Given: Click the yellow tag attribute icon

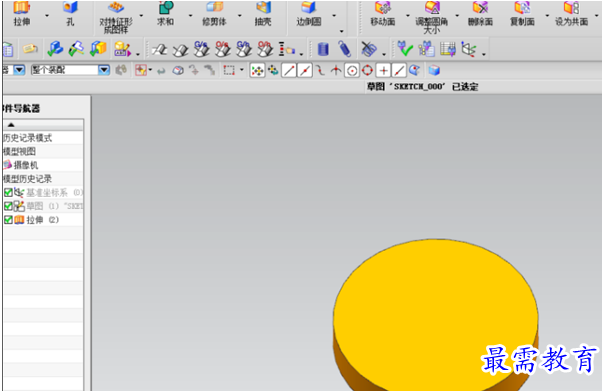Looking at the screenshot, I should [30, 49].
